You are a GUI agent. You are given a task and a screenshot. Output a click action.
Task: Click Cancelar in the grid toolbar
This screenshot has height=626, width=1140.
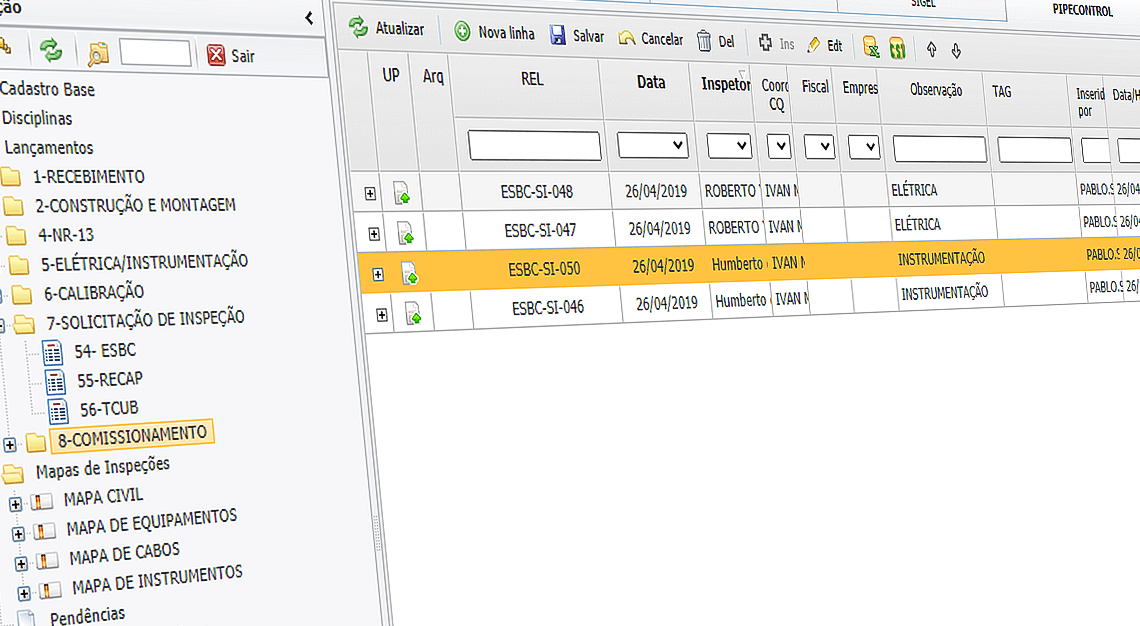point(650,39)
